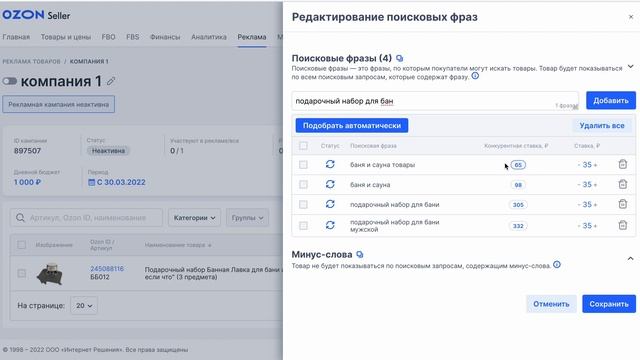Screen dimensions: 640x360
Task: Check 'подарочный набор для бани мужской' checkbox
Action: (x=303, y=225)
